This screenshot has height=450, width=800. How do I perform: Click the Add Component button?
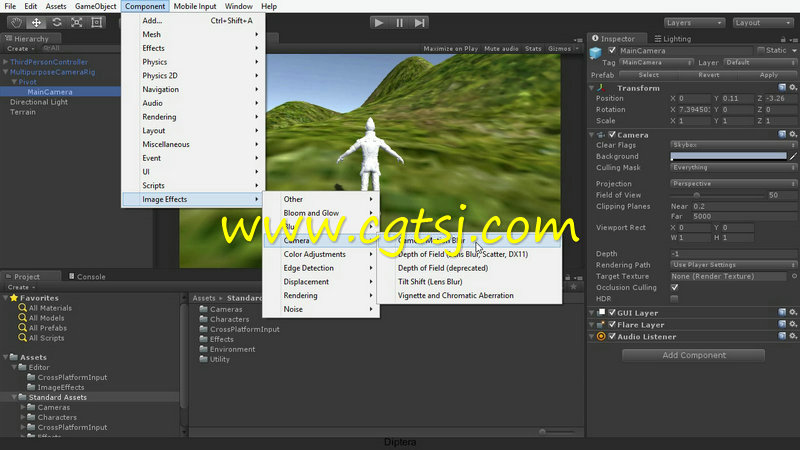point(693,355)
